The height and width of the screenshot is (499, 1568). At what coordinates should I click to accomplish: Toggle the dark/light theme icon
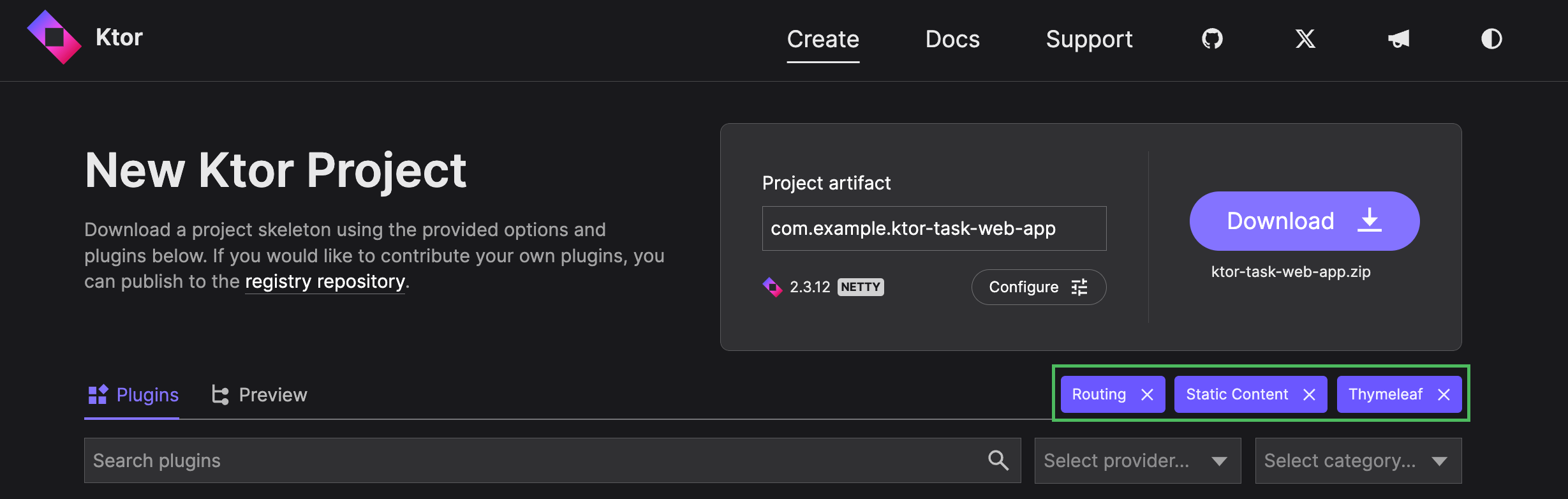pos(1491,39)
